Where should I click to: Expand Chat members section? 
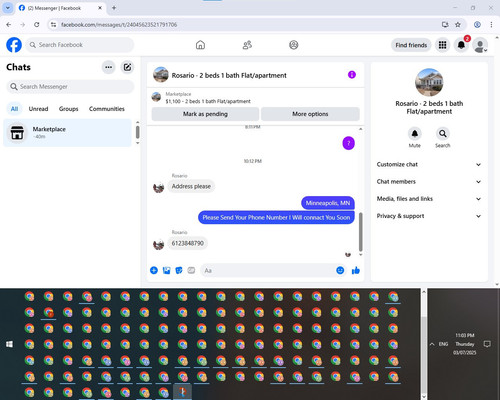[x=429, y=182]
